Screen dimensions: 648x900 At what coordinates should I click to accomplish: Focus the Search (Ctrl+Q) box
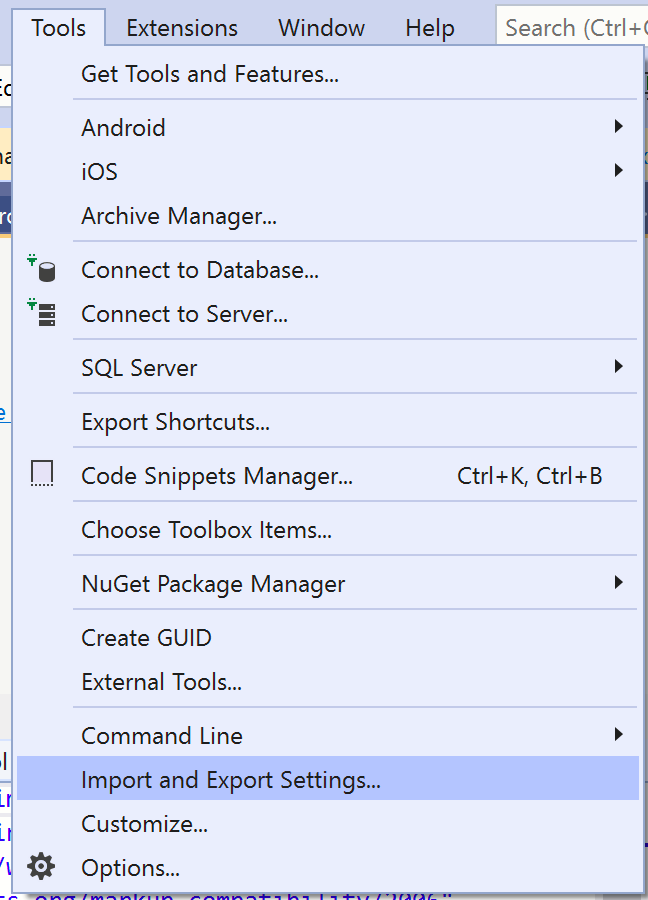point(572,27)
